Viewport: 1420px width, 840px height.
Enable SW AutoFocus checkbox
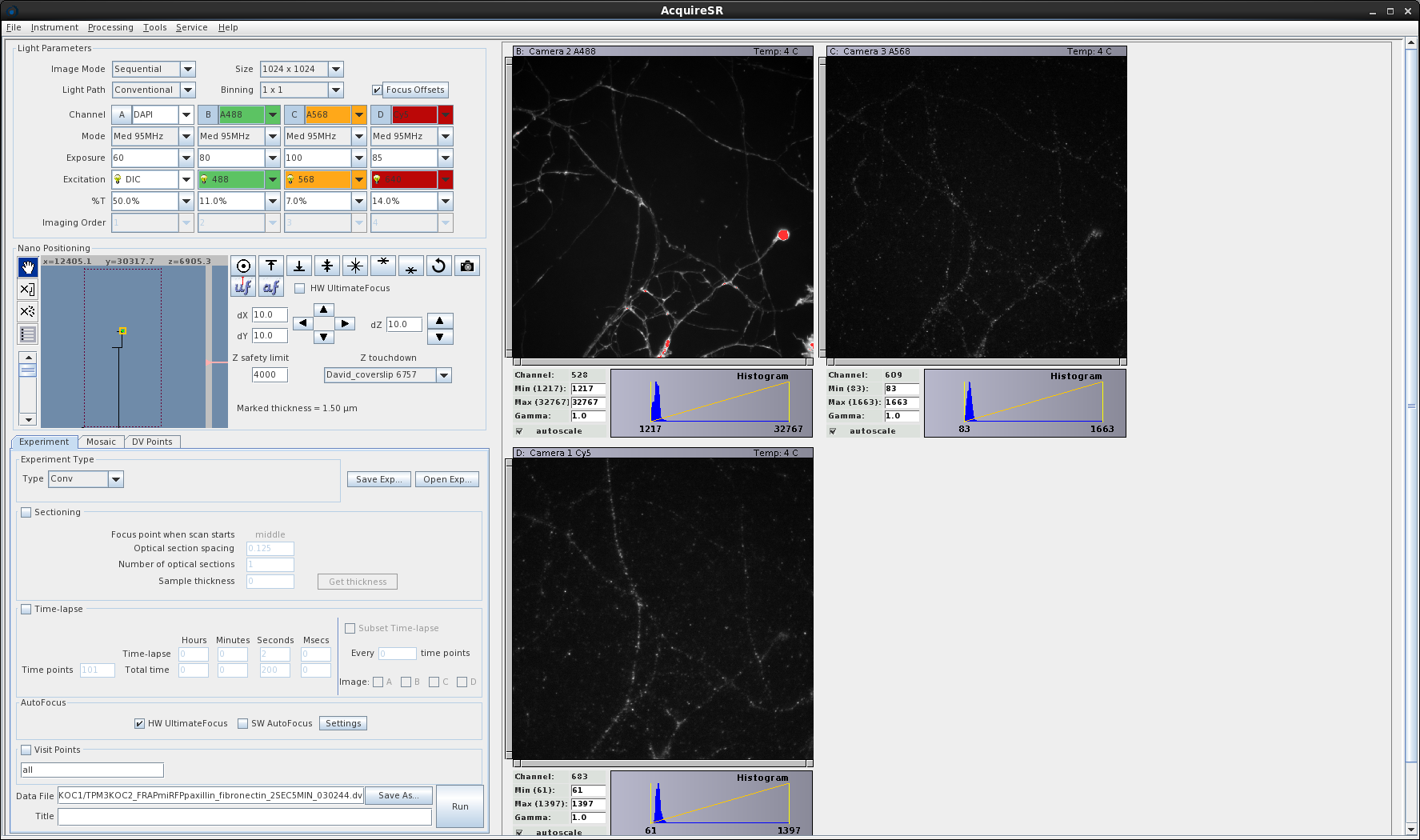pyautogui.click(x=243, y=724)
